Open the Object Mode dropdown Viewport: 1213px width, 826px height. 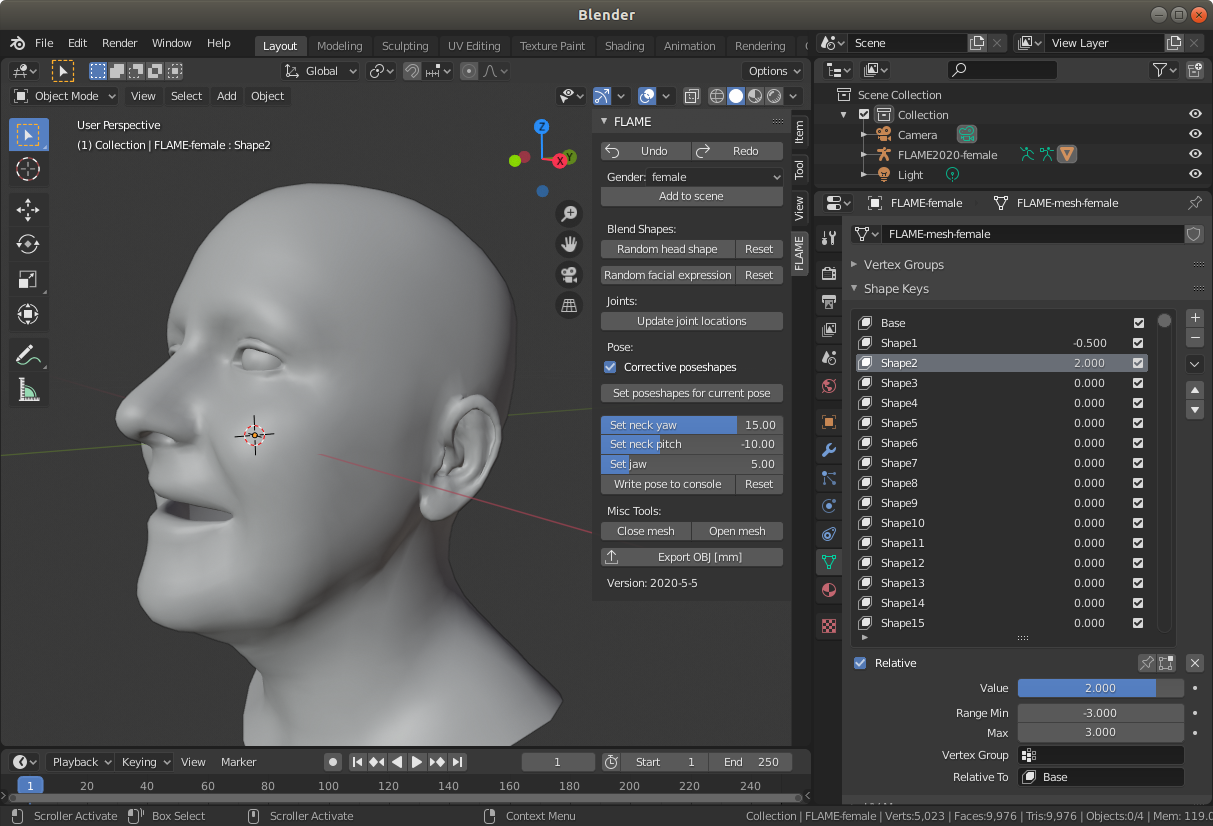[x=66, y=96]
